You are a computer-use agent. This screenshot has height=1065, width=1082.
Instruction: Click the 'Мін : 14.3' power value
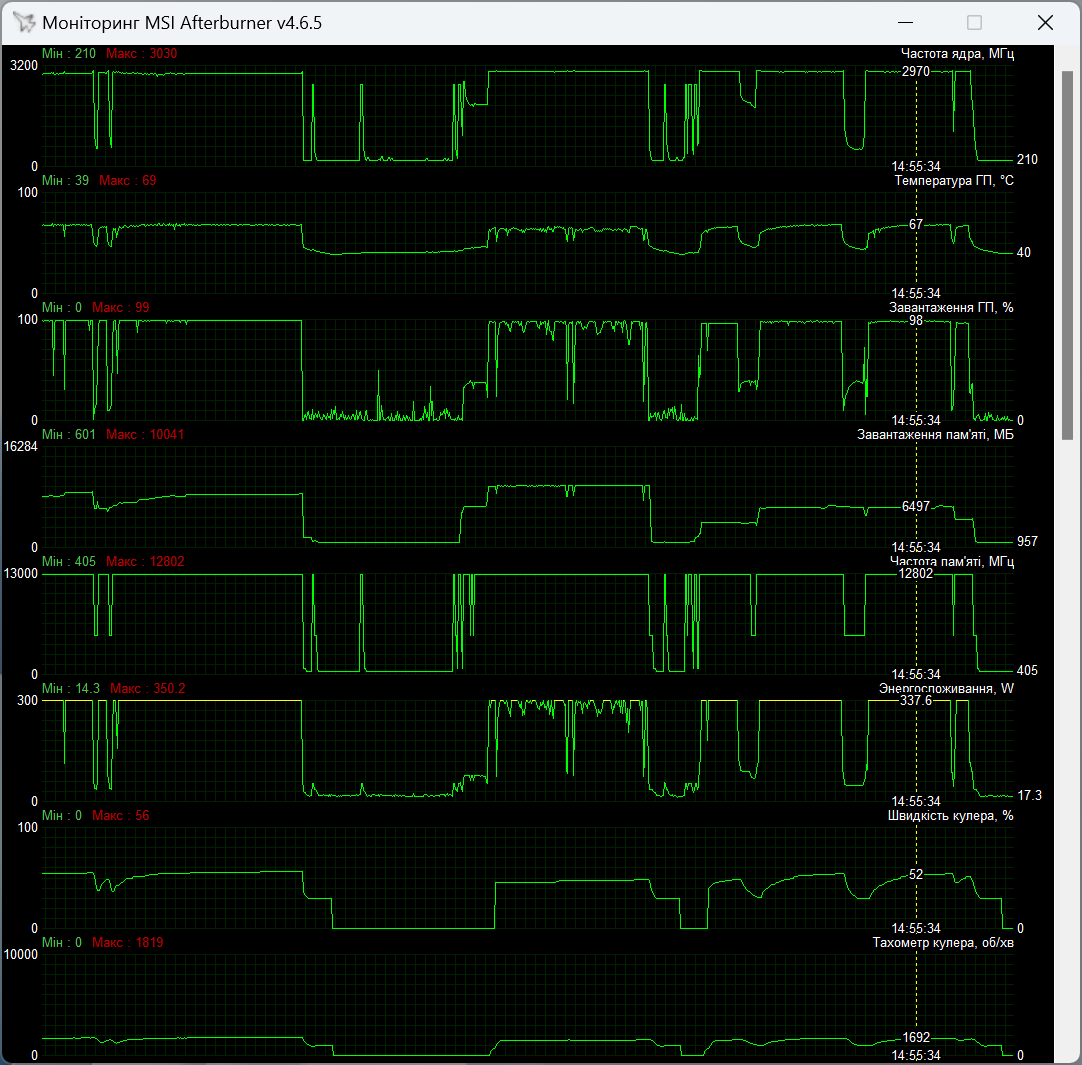[71, 689]
